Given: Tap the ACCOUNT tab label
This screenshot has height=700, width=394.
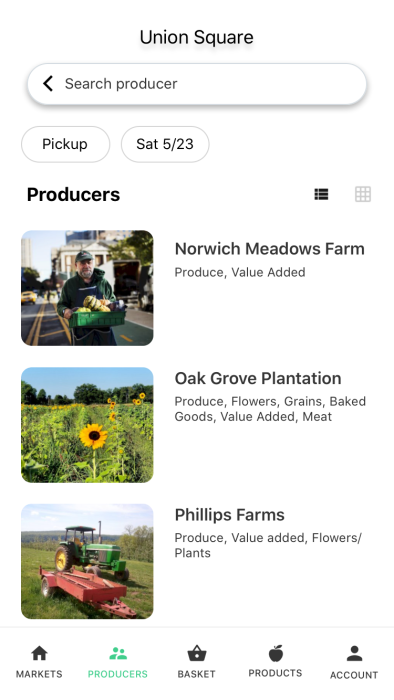Looking at the screenshot, I should tap(354, 675).
